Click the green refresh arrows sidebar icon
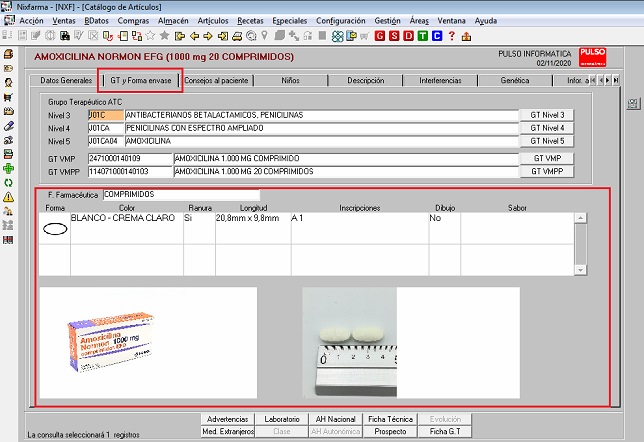The height and width of the screenshot is (442, 644). pyautogui.click(x=8, y=183)
